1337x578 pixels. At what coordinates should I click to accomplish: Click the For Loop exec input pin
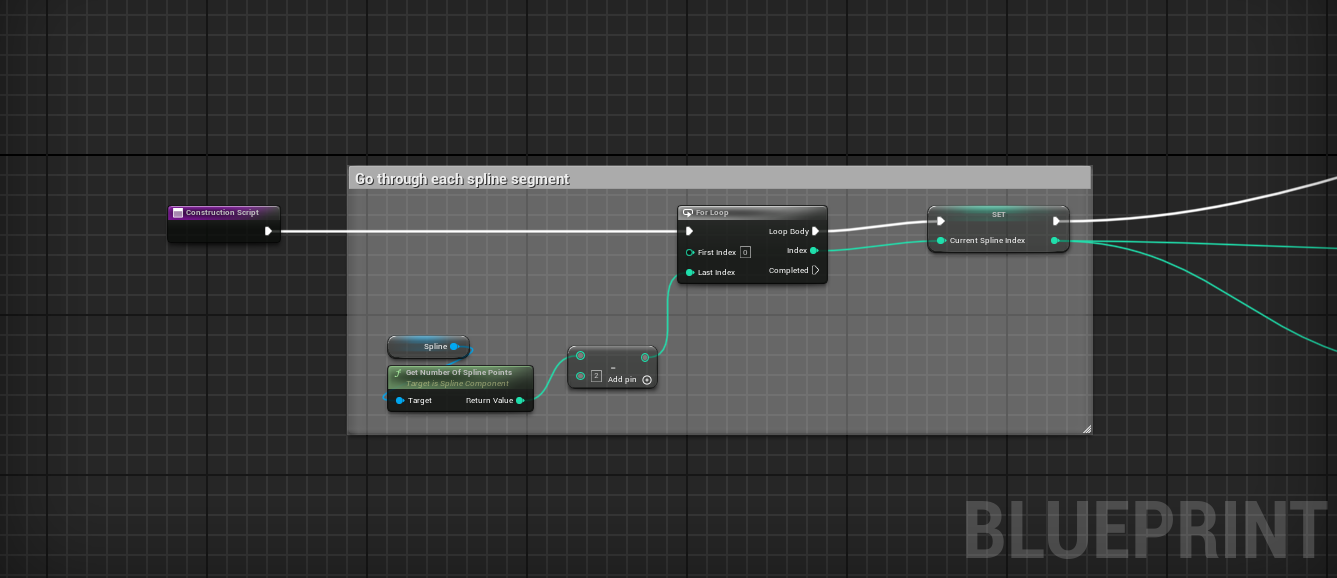pyautogui.click(x=689, y=231)
